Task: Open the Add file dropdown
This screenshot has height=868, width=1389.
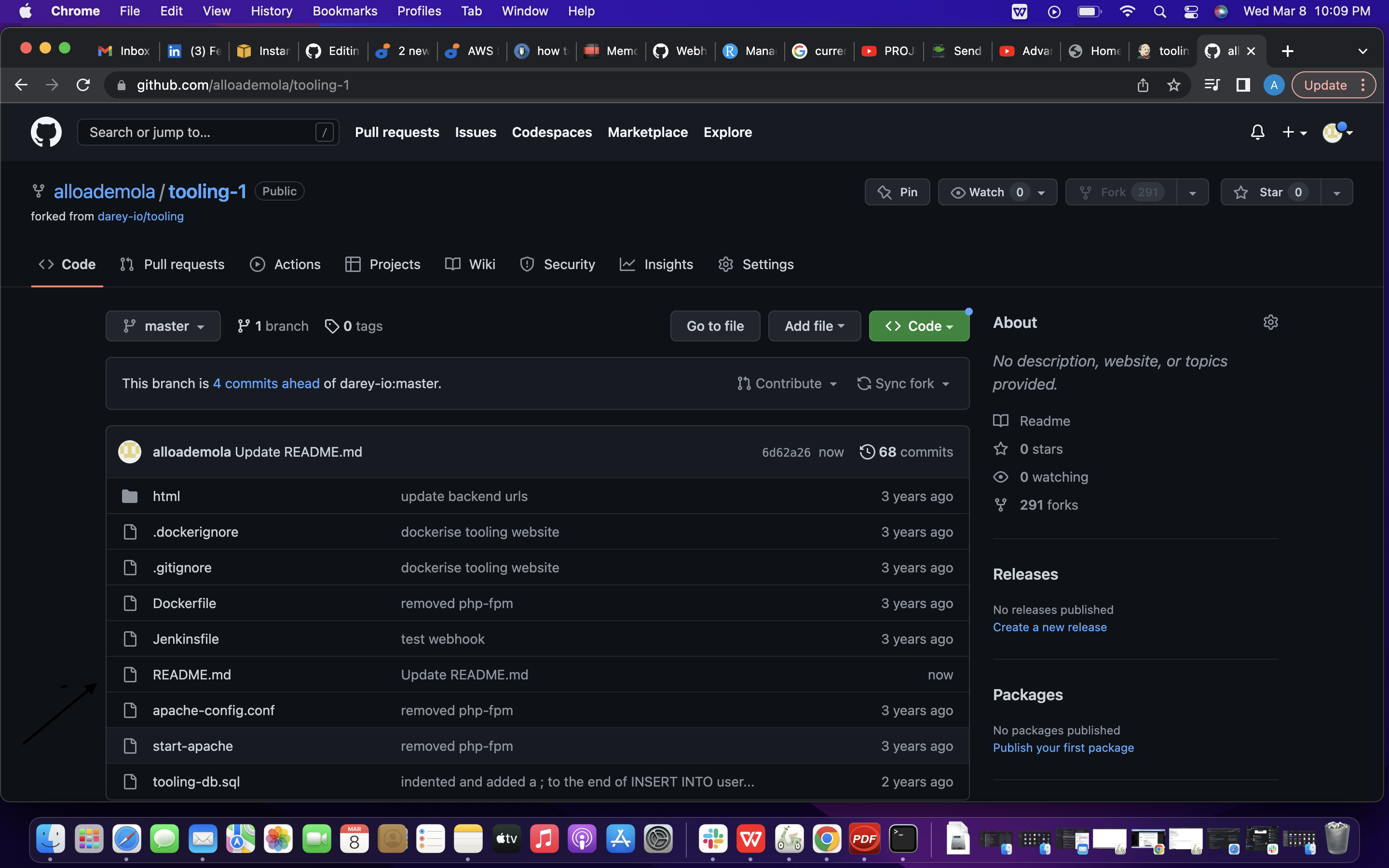Action: [814, 325]
